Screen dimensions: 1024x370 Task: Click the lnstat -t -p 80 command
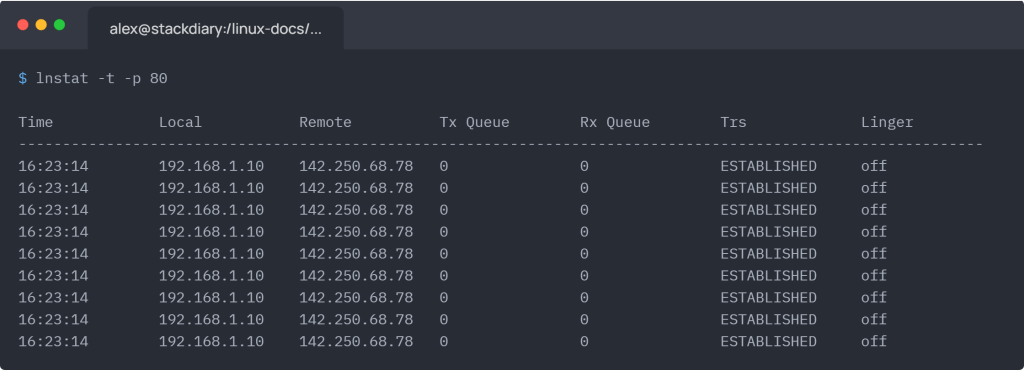pos(102,79)
